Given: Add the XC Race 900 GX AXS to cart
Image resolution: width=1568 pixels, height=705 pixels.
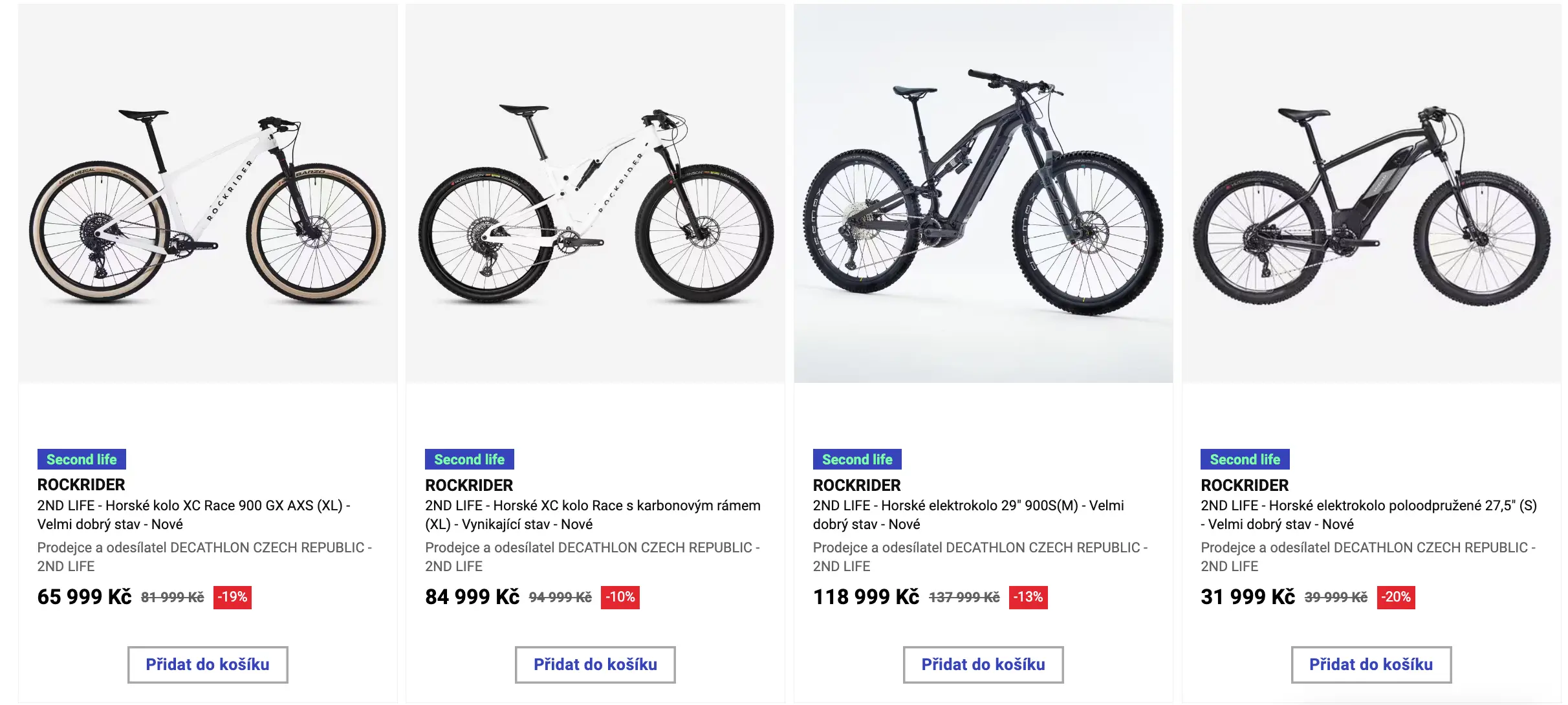Looking at the screenshot, I should point(208,664).
